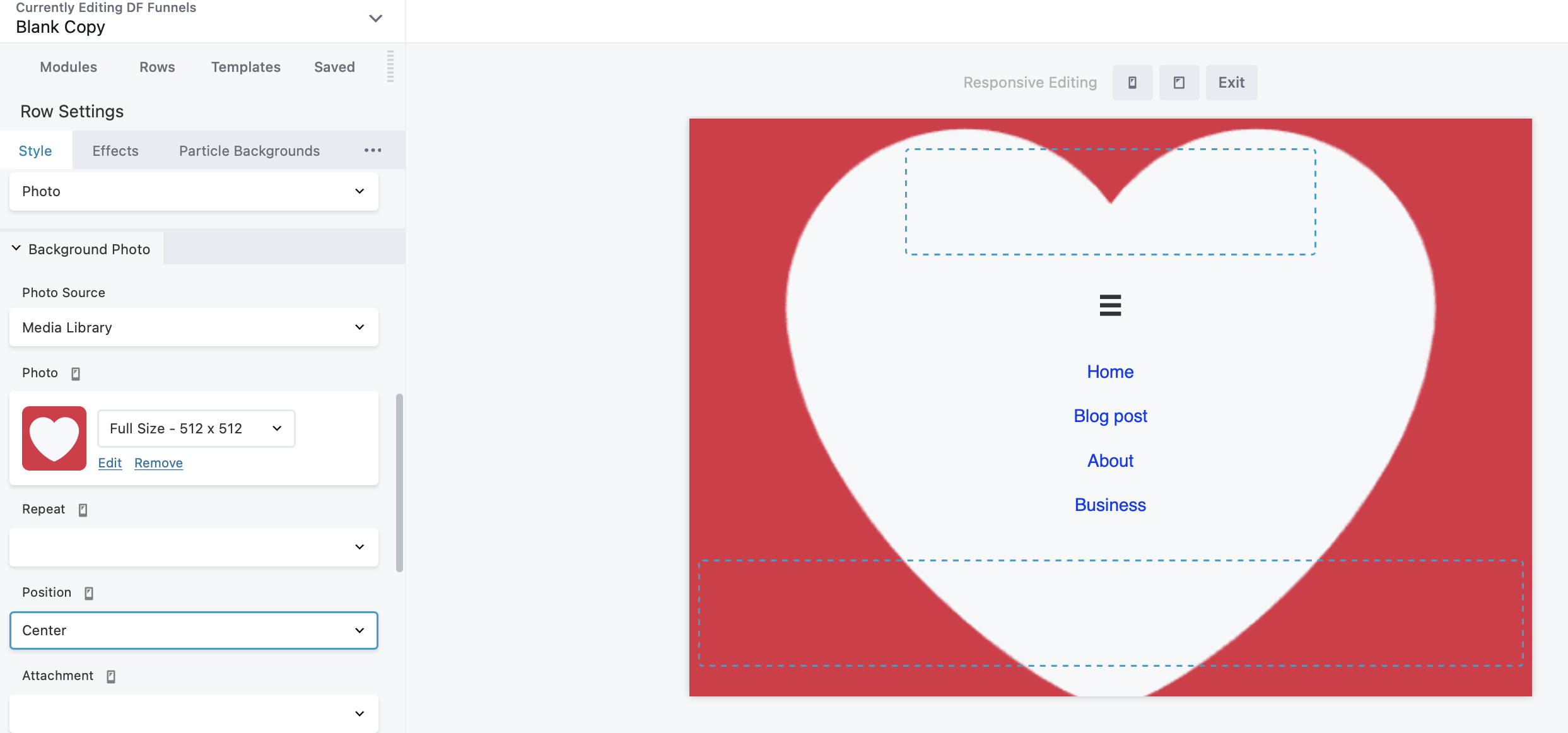Switch to the Effects tab
This screenshot has width=1568, height=733.
click(x=115, y=151)
